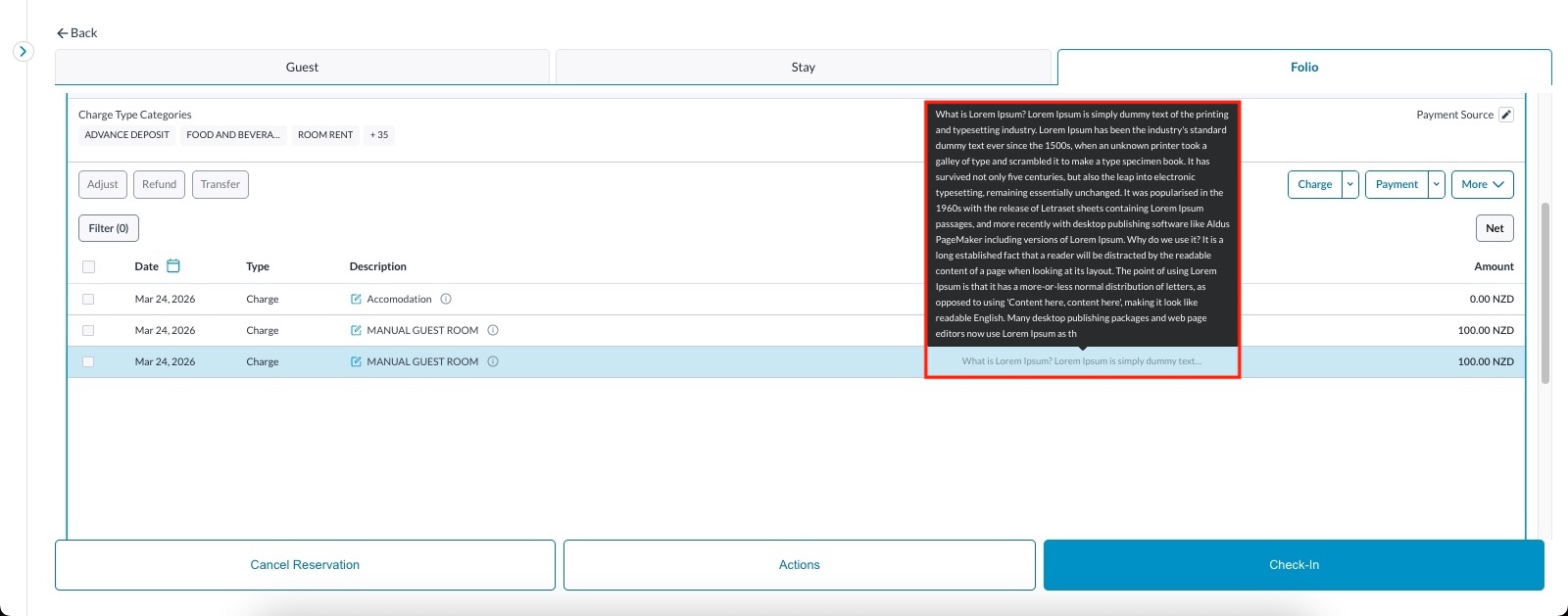Click info icon next to Accomodation
The width and height of the screenshot is (1568, 616).
pos(446,300)
